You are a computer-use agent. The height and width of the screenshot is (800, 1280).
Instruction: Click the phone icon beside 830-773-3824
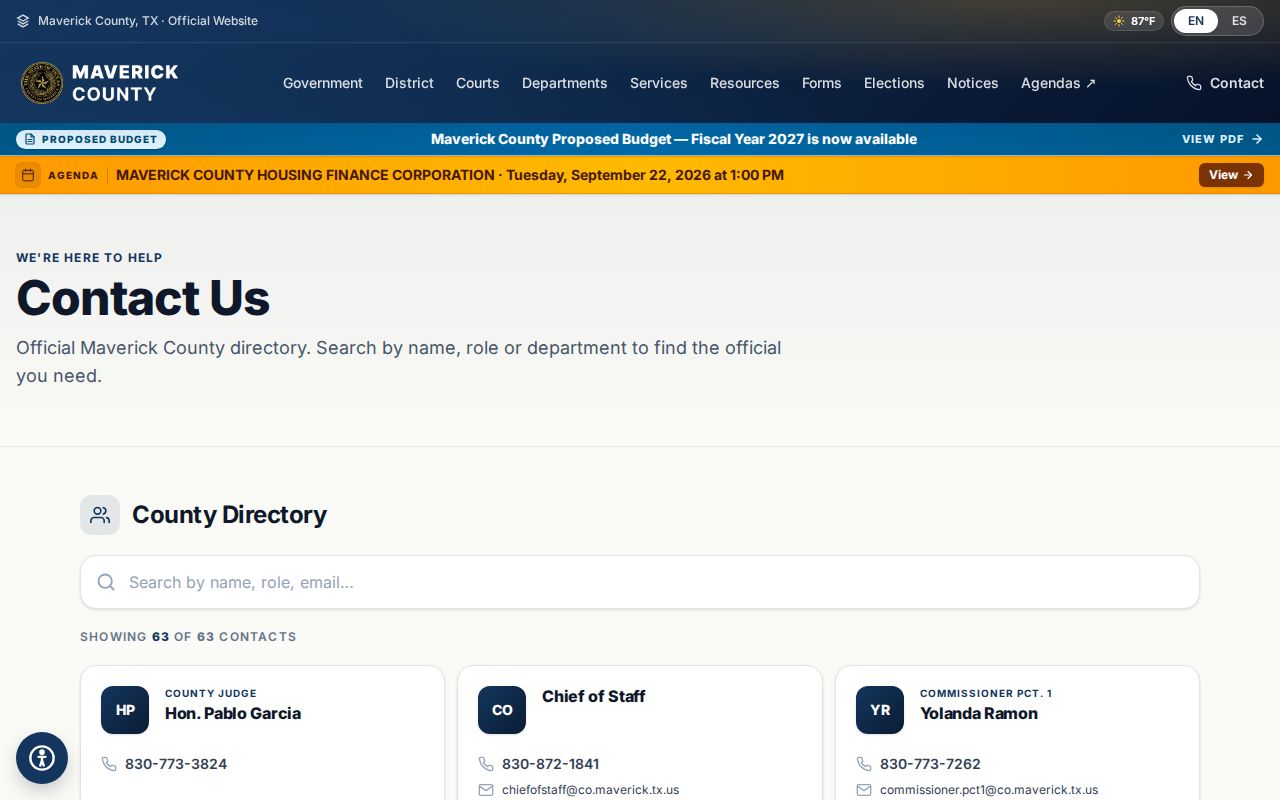pos(109,764)
